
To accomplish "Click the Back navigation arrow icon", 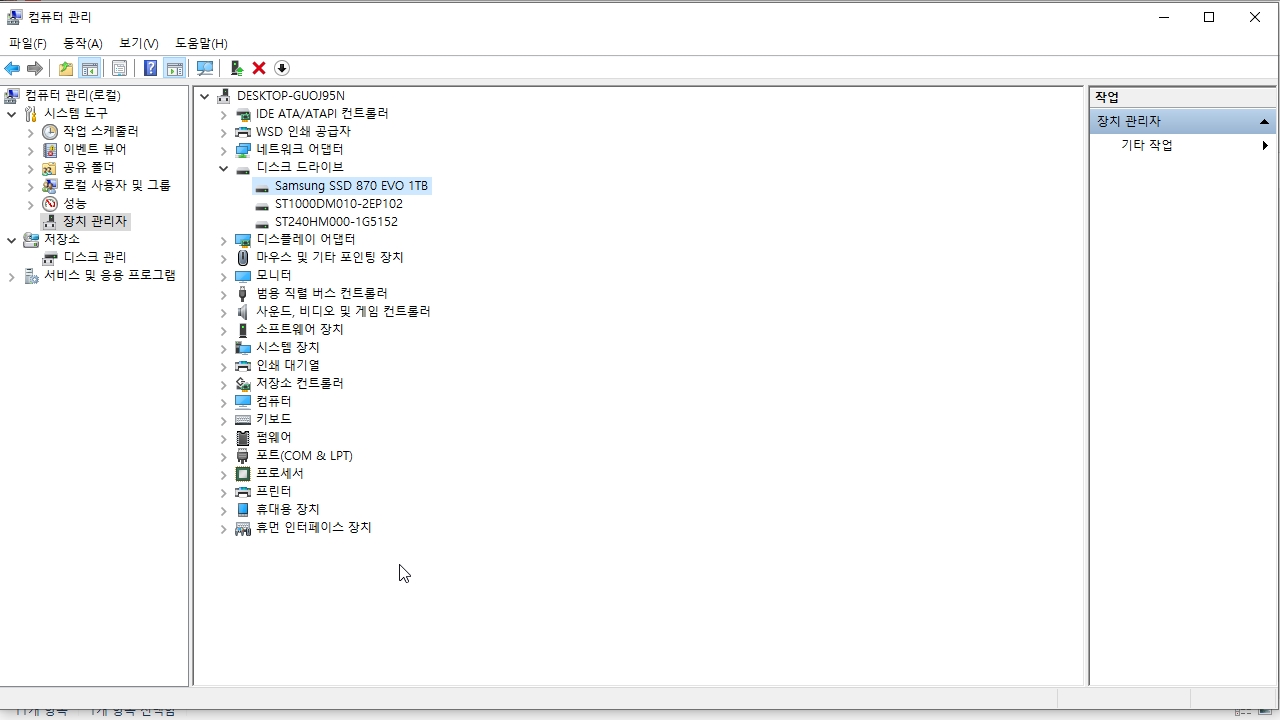I will pos(11,67).
